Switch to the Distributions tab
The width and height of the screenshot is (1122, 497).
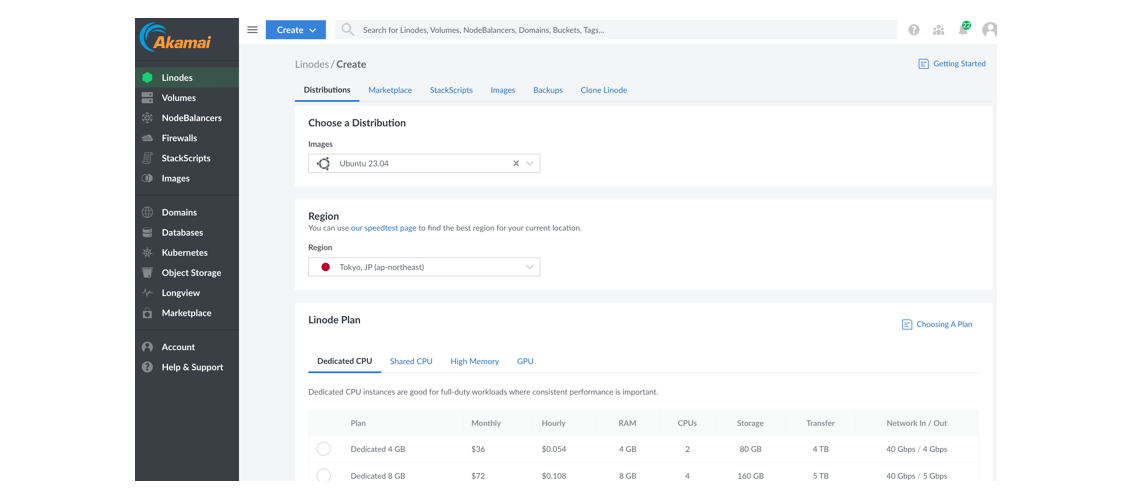pyautogui.click(x=327, y=90)
